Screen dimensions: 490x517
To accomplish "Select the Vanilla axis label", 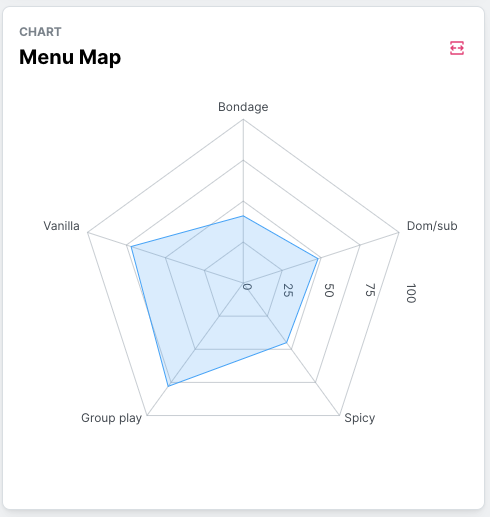I will point(62,226).
